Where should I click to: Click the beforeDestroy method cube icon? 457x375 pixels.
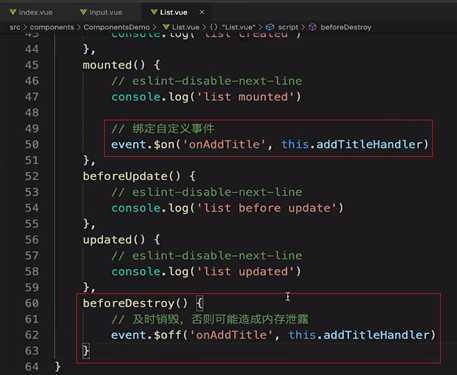(312, 27)
